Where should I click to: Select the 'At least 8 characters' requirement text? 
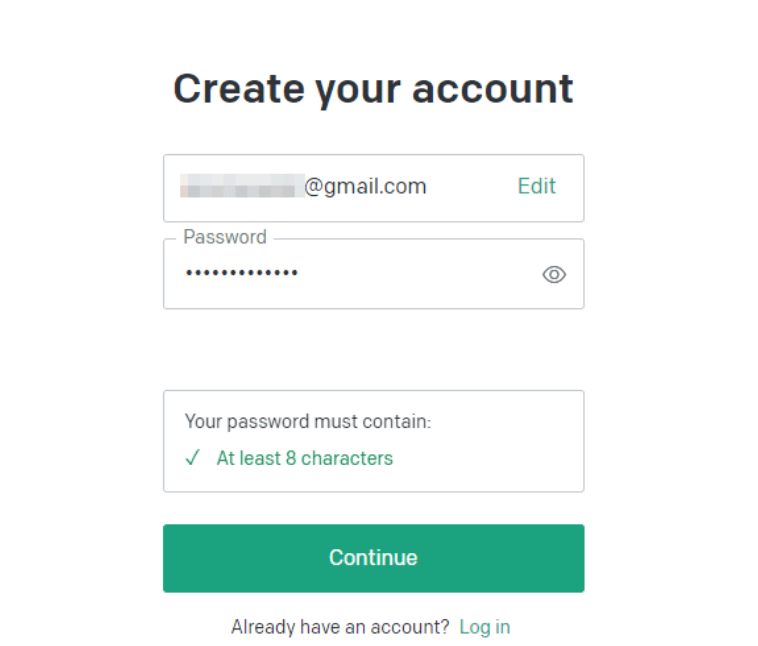[x=305, y=458]
